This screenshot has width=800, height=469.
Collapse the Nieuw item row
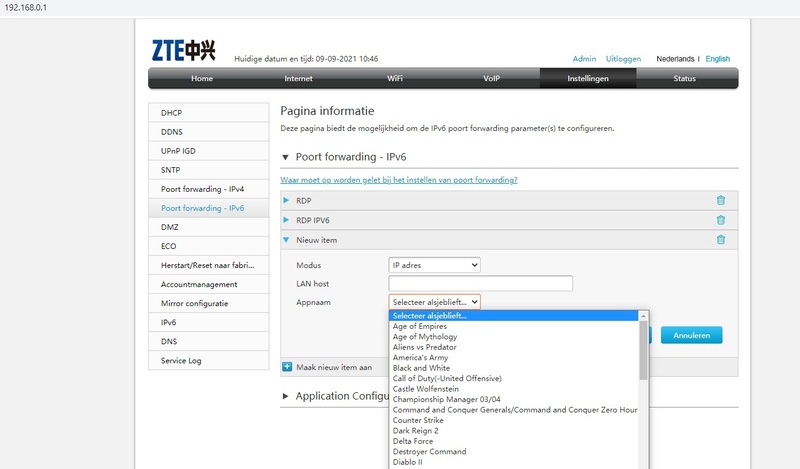tap(286, 239)
